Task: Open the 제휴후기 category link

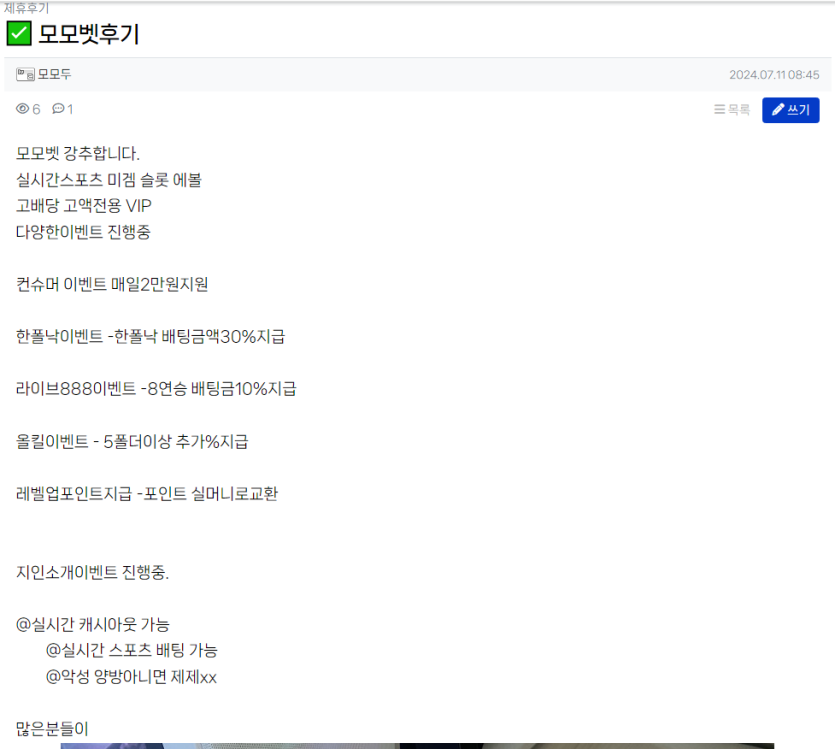Action: [27, 8]
